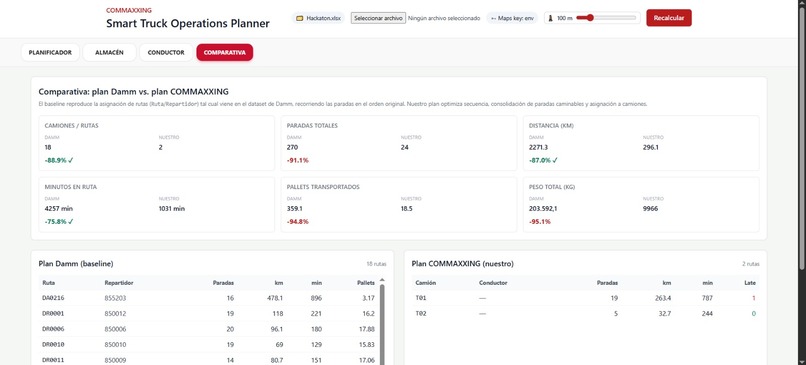This screenshot has width=806, height=365.
Task: Select truck row T02
Action: click(x=585, y=314)
